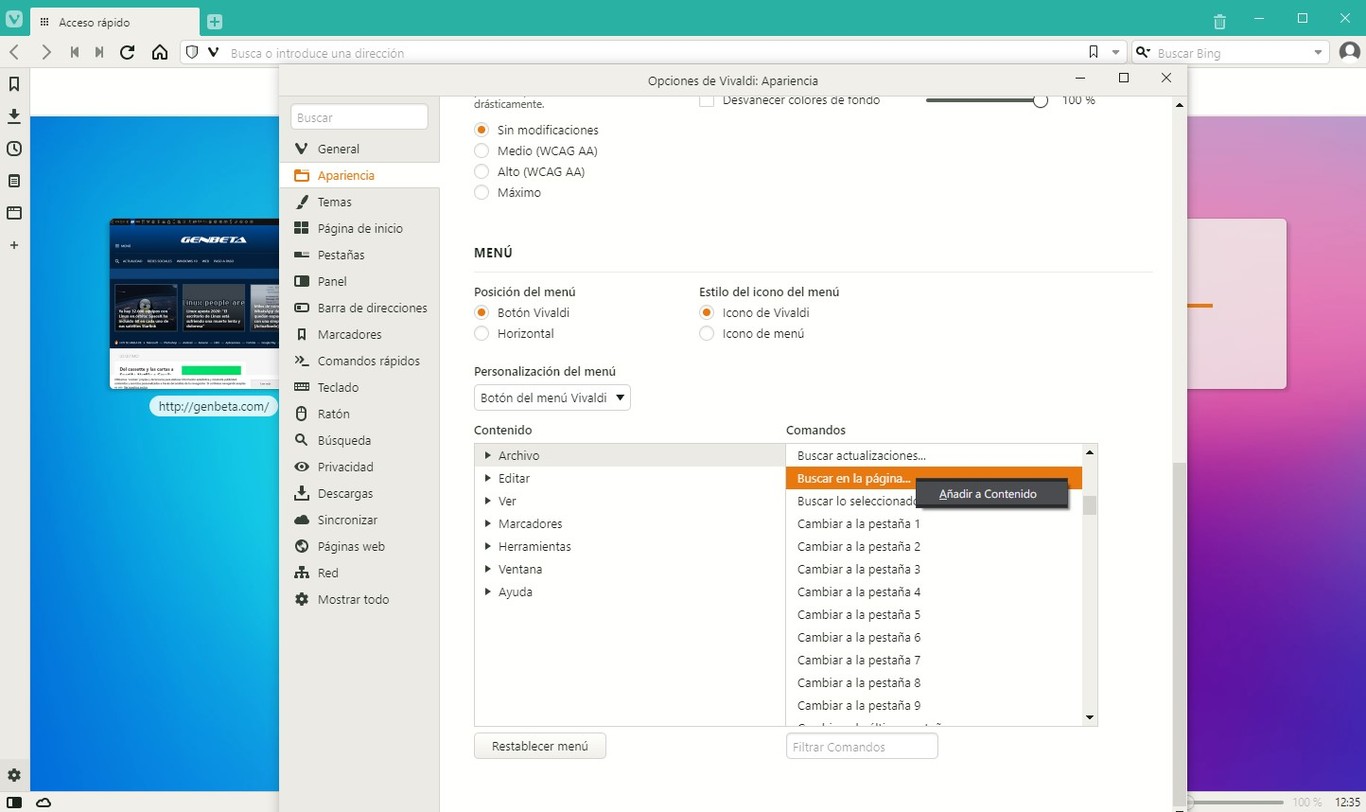Click the Restablecer menú button

540,746
